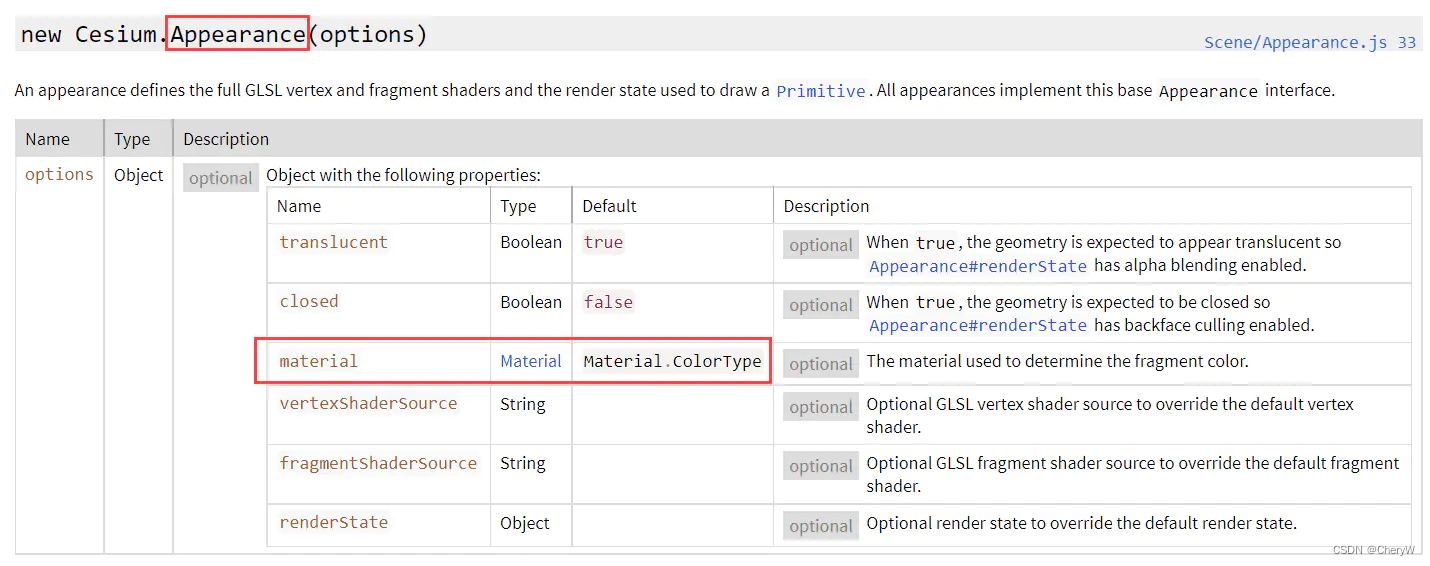Click 'String' type in vertexShaderSource row
1430x566 pixels.
click(523, 404)
